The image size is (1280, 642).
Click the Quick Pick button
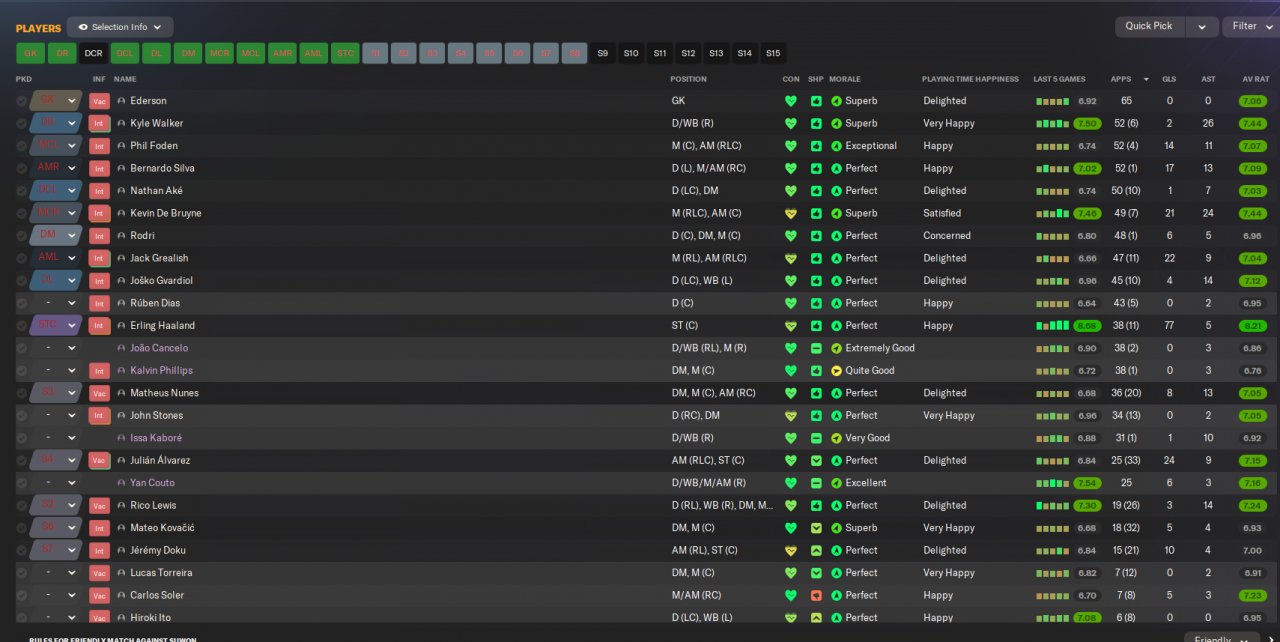point(1150,27)
